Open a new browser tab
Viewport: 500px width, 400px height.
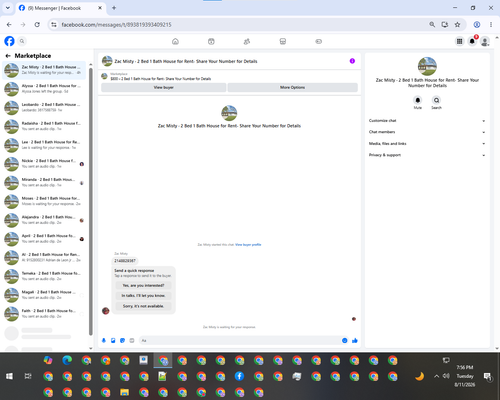[x=114, y=8]
